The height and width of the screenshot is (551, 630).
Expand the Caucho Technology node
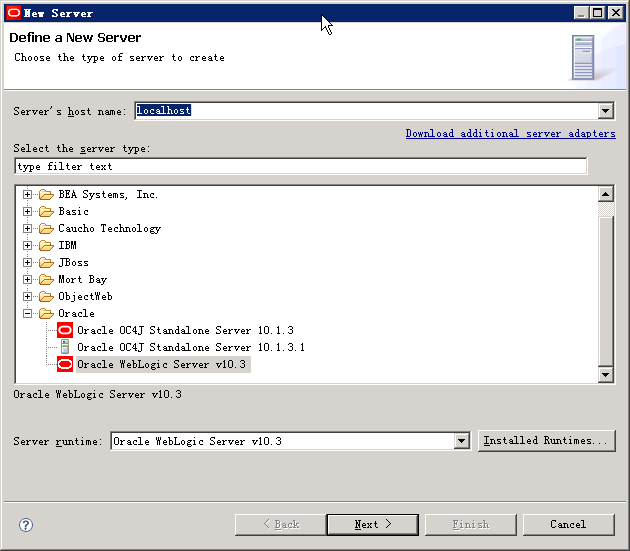[27, 229]
